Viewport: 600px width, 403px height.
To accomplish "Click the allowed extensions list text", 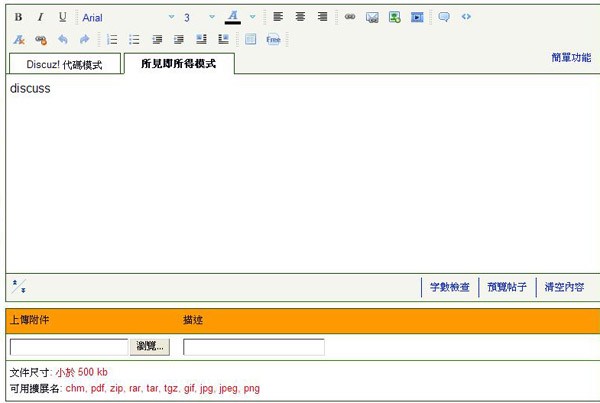I will (x=163, y=388).
